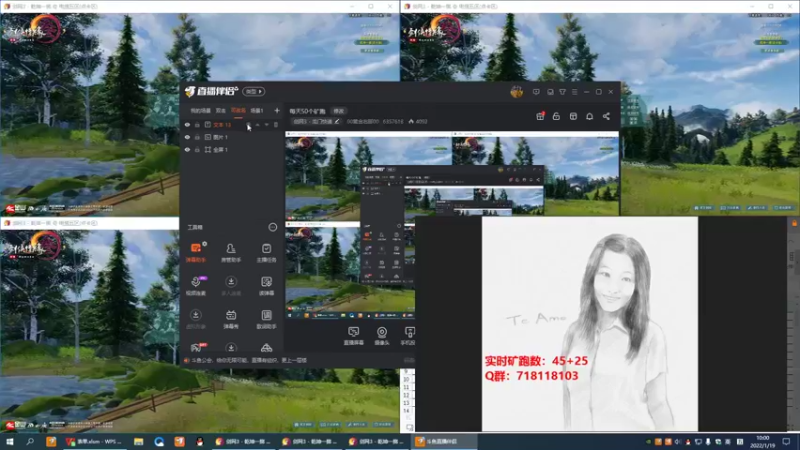
Task: Open the layout grid icon in the top-right toolbar
Action: pyautogui.click(x=573, y=116)
